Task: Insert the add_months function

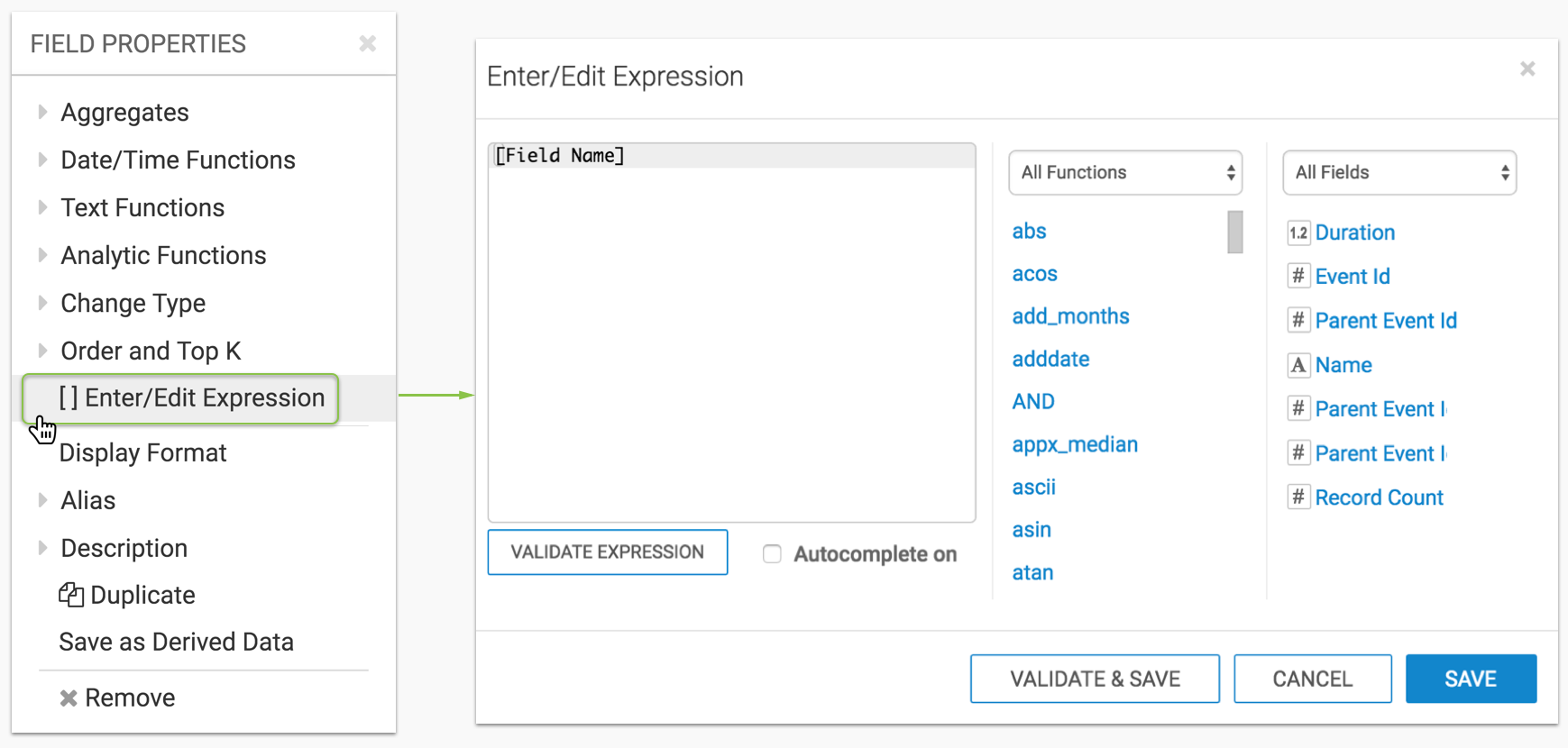Action: [x=1070, y=316]
